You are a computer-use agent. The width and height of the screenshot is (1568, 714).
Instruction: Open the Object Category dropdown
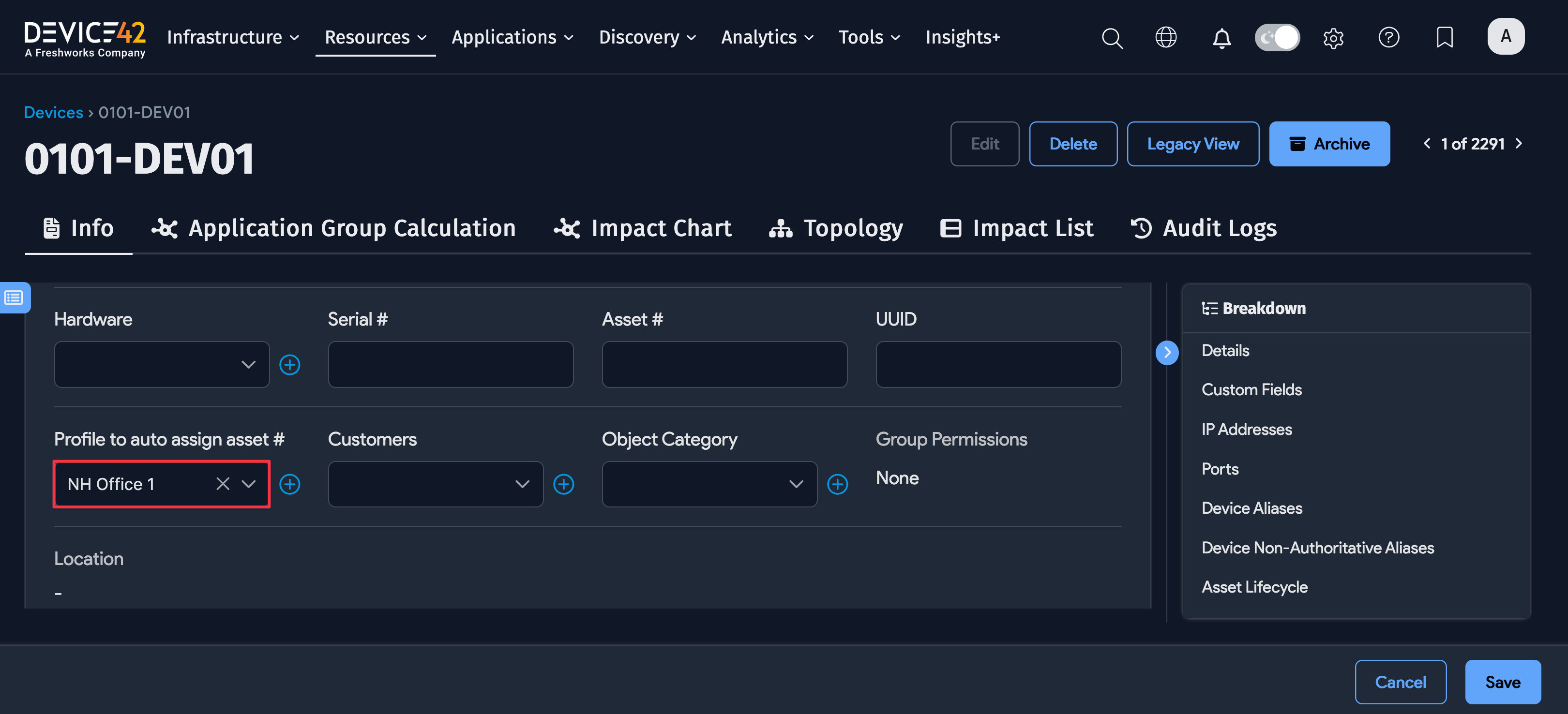click(796, 484)
